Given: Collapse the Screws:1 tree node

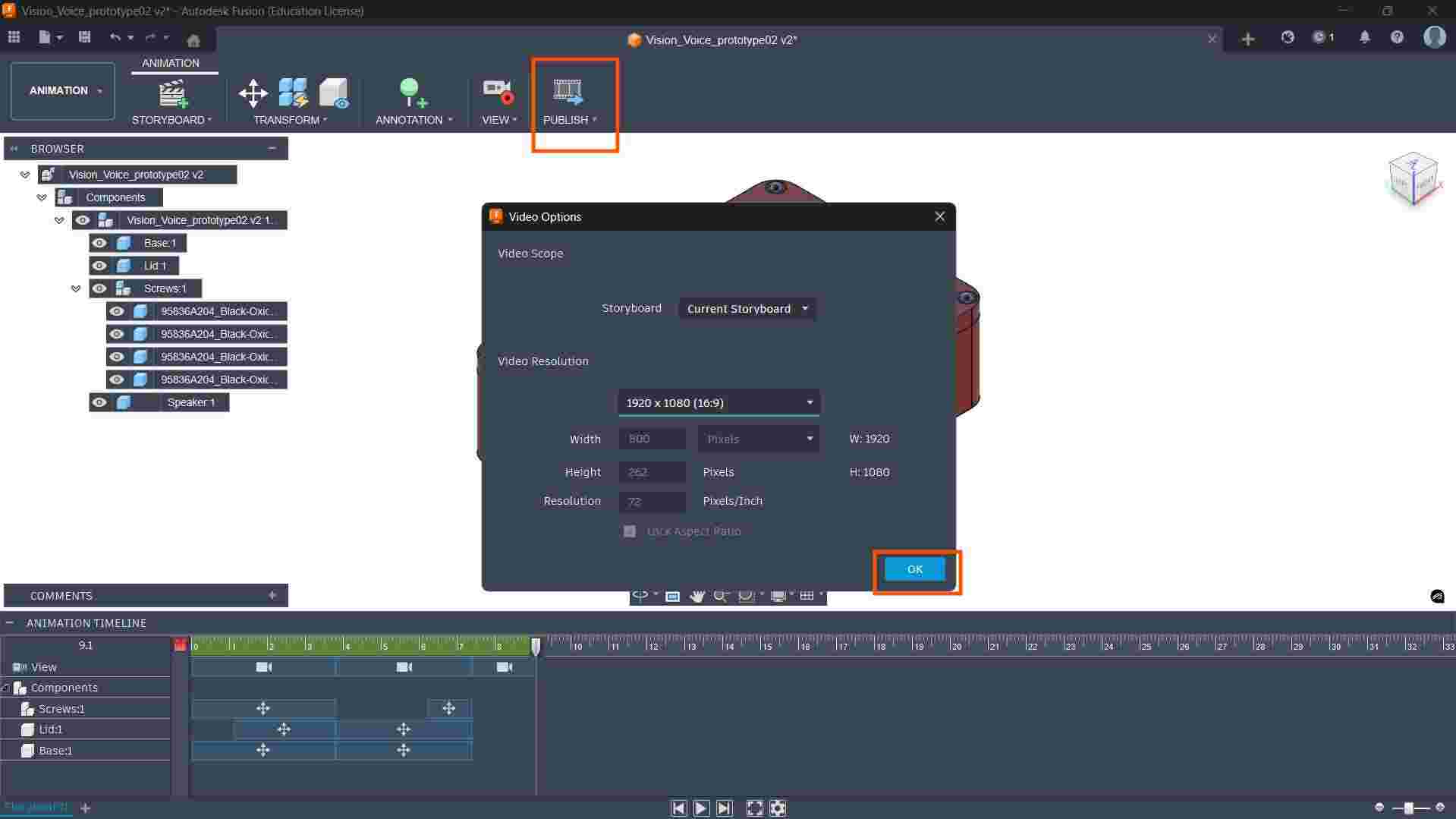Looking at the screenshot, I should tap(76, 288).
